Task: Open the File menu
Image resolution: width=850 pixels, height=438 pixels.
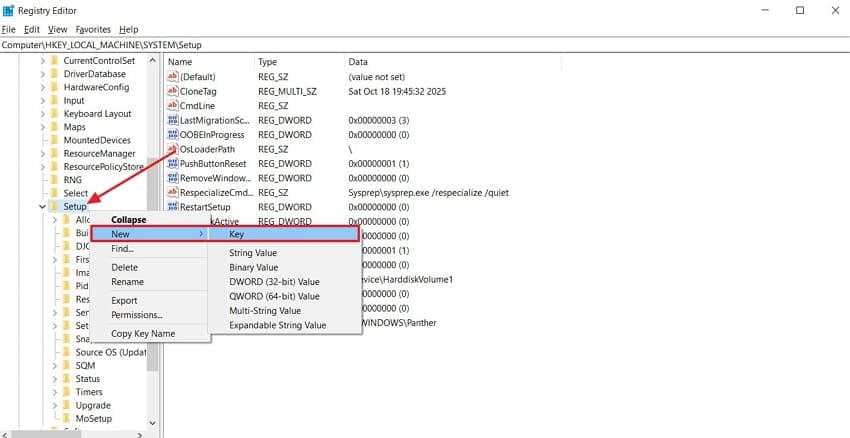Action: (9, 29)
